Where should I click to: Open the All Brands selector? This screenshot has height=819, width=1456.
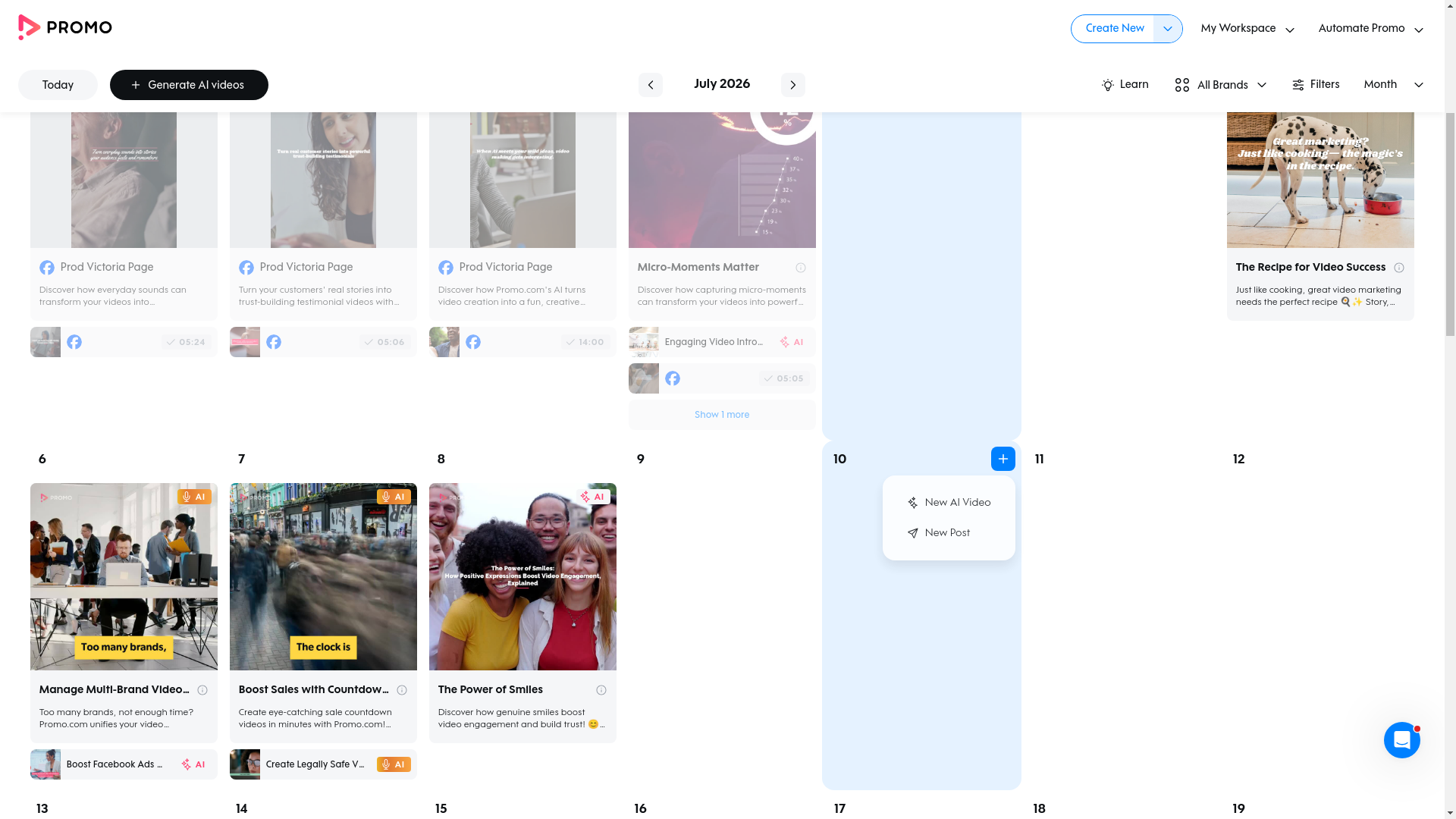click(x=1220, y=85)
